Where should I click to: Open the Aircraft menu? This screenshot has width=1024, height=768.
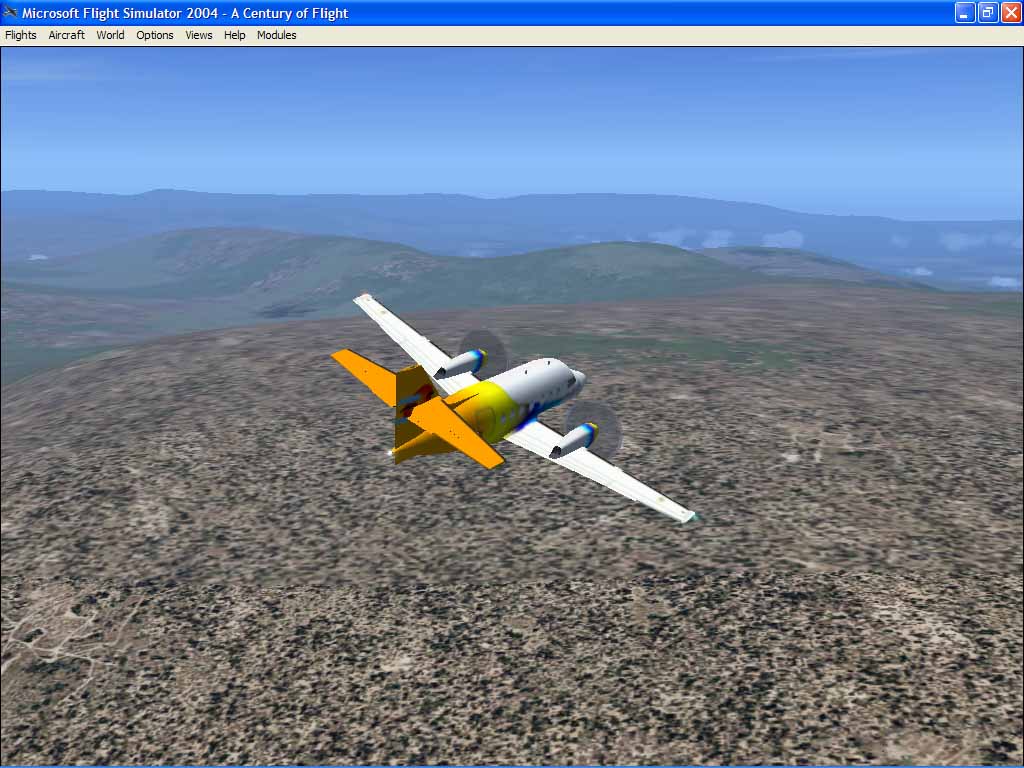point(67,35)
